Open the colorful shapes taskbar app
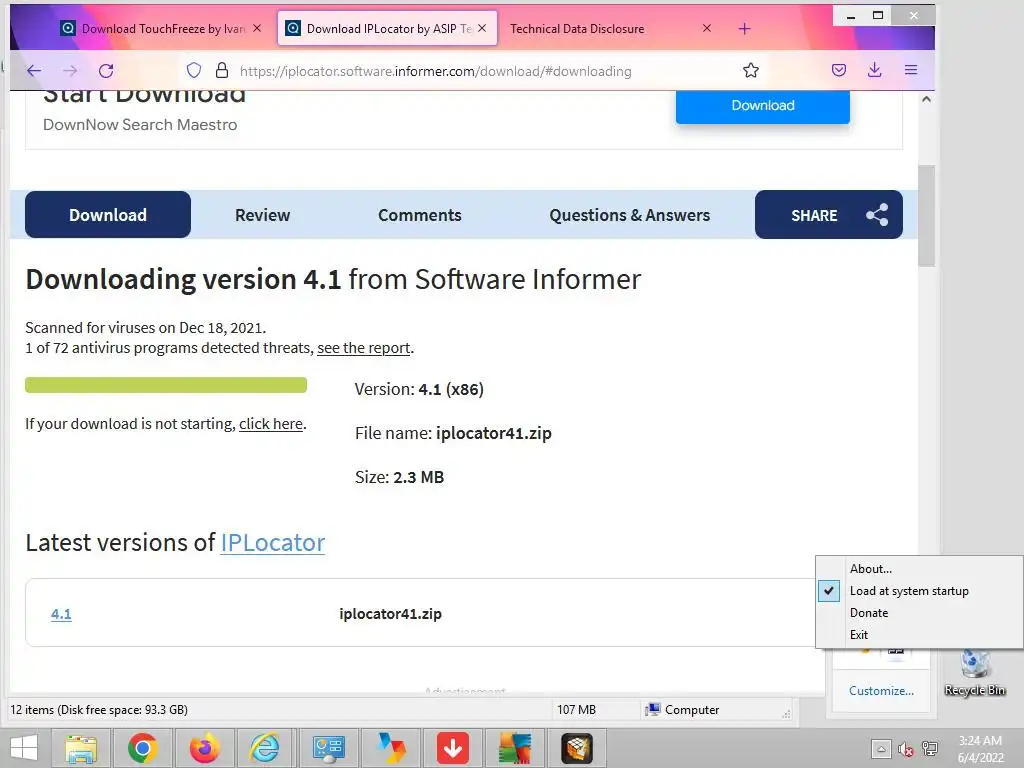The height and width of the screenshot is (768, 1024). click(x=391, y=748)
